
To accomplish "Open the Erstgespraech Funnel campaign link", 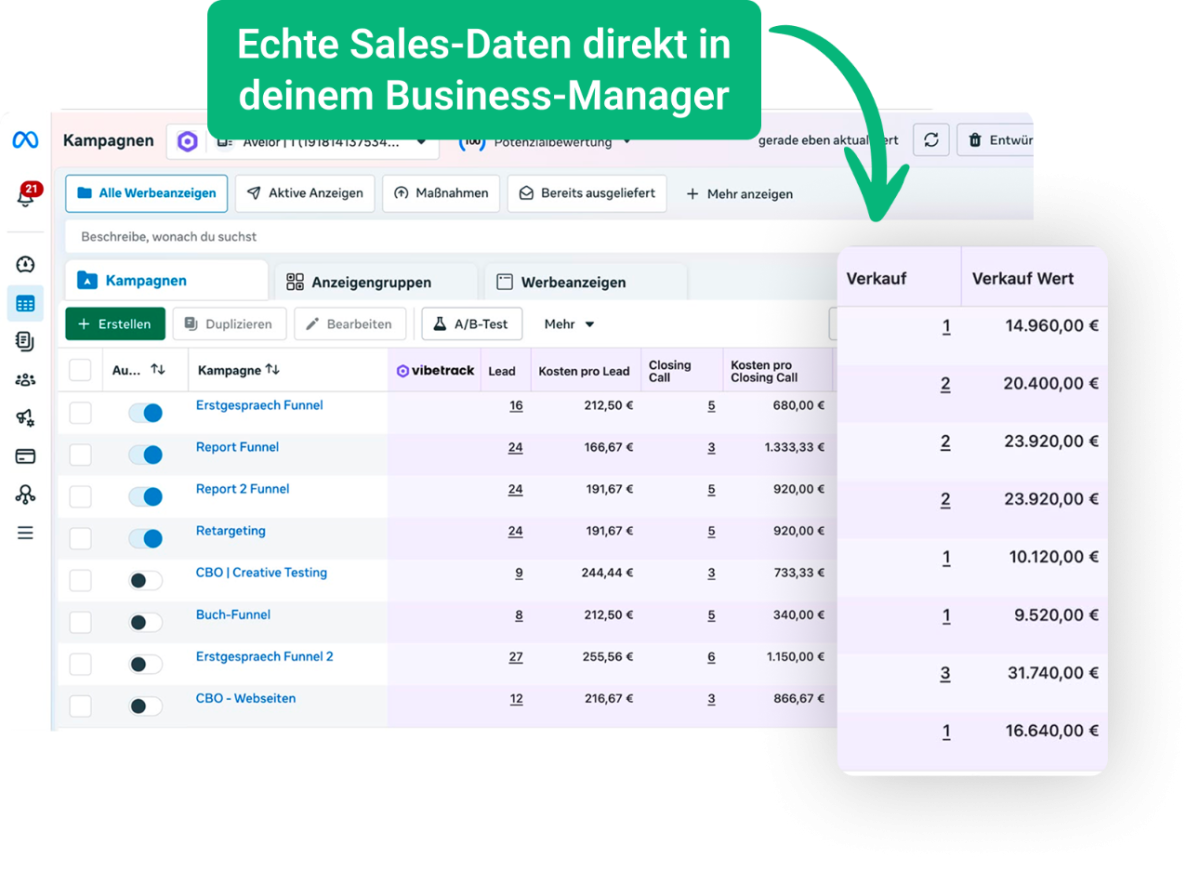I will pyautogui.click(x=259, y=405).
